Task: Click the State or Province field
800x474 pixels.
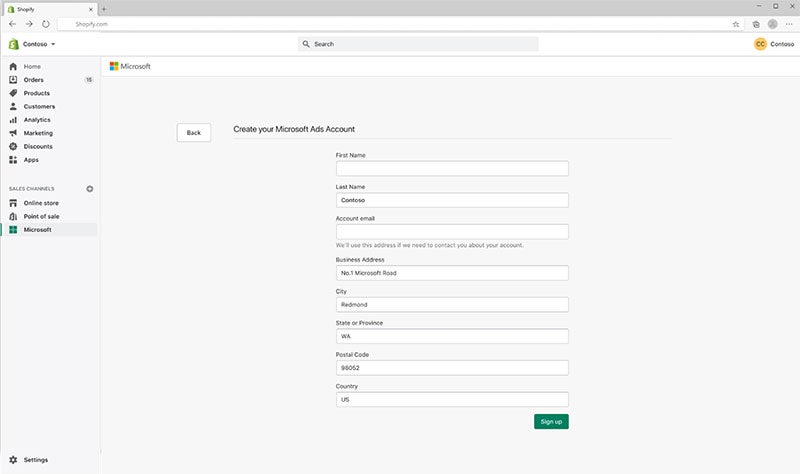Action: 452,336
